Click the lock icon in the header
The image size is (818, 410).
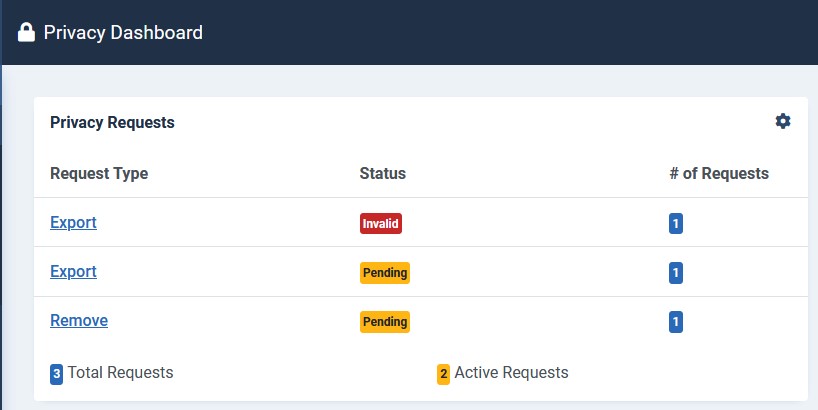point(26,33)
